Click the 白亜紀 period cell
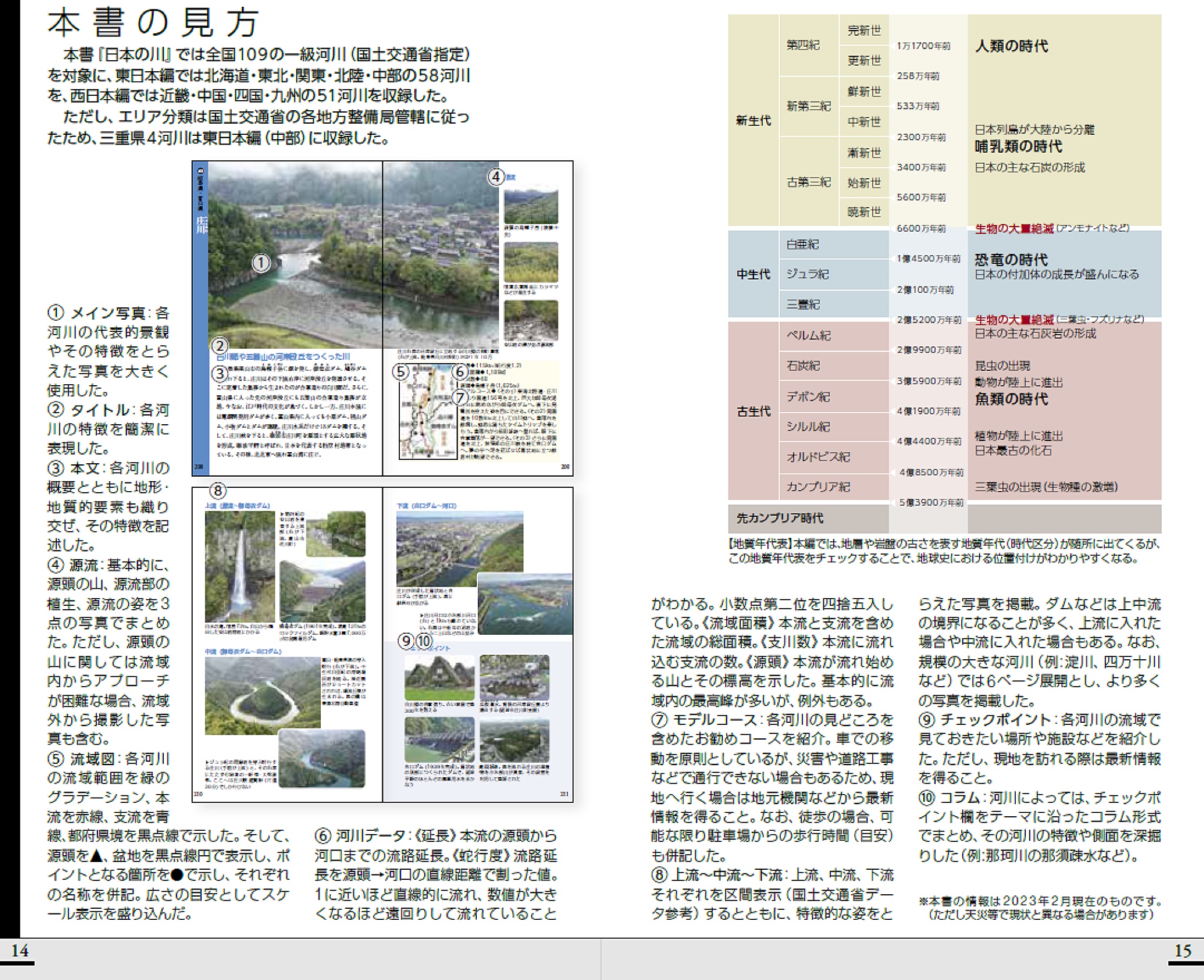1204x980 pixels. coord(834,245)
